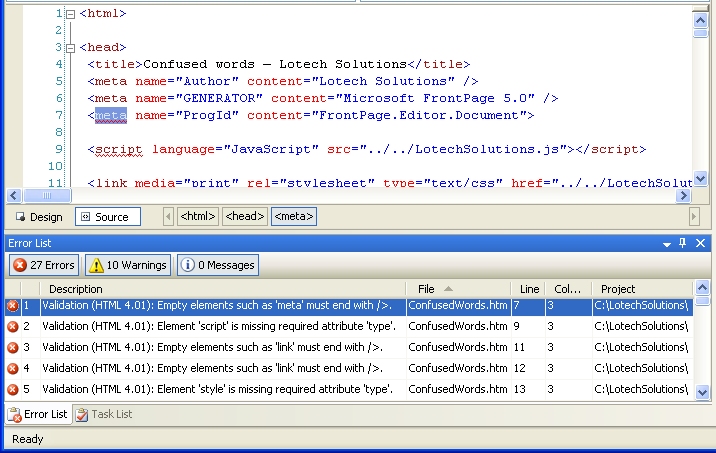Click the 'script' tag on line 9
The height and width of the screenshot is (453, 716).
119,150
